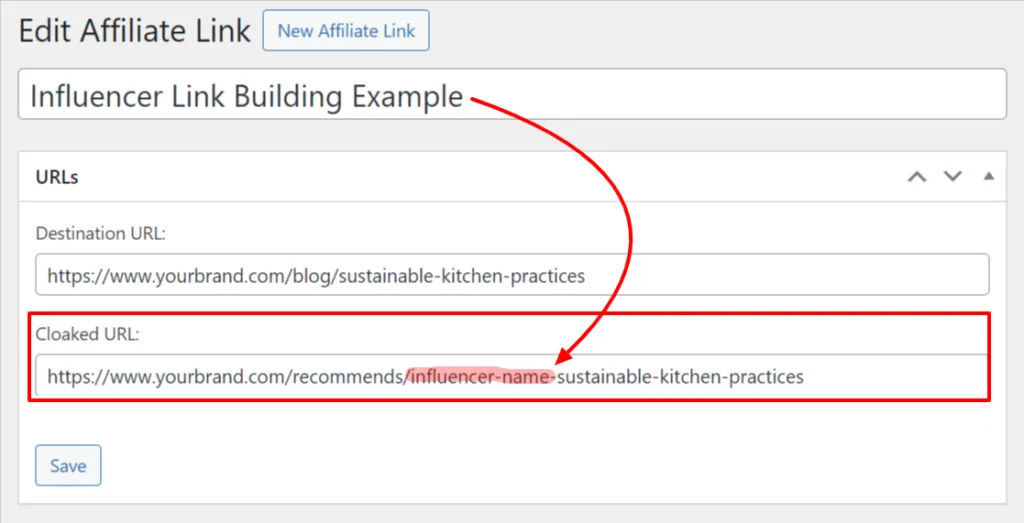Click the URLs panel heading

(57, 177)
